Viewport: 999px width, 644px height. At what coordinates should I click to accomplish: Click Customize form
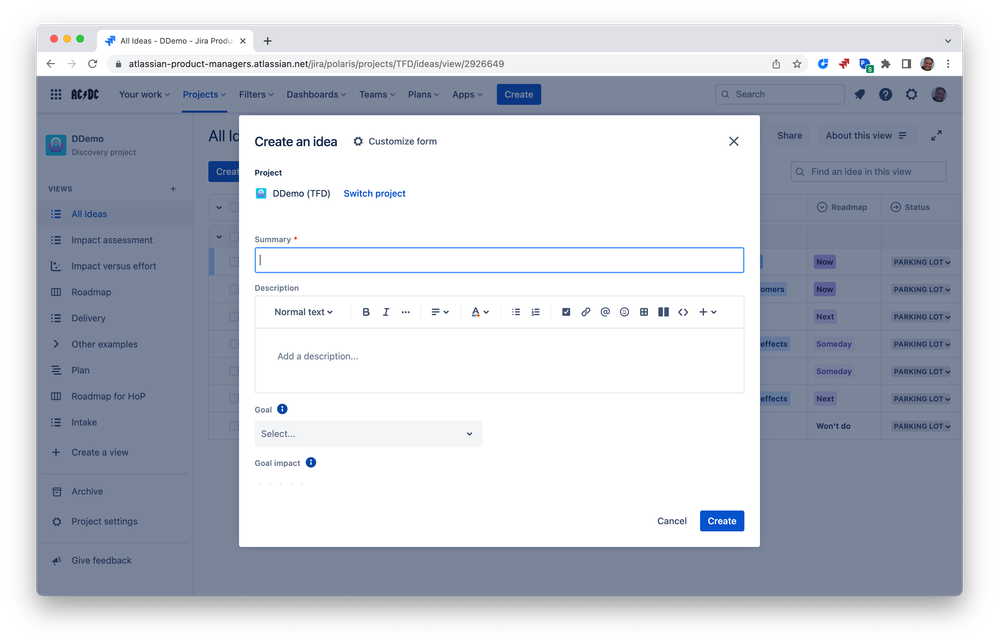[x=395, y=141]
